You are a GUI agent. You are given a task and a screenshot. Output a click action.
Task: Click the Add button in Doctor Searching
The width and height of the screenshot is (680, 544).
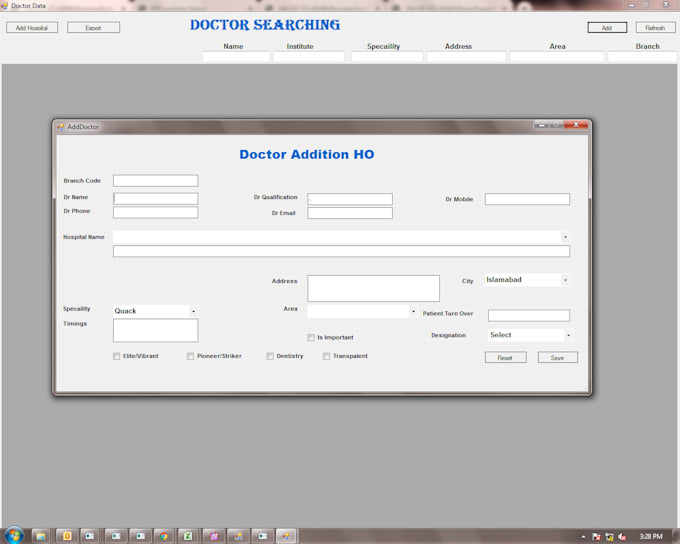click(607, 28)
